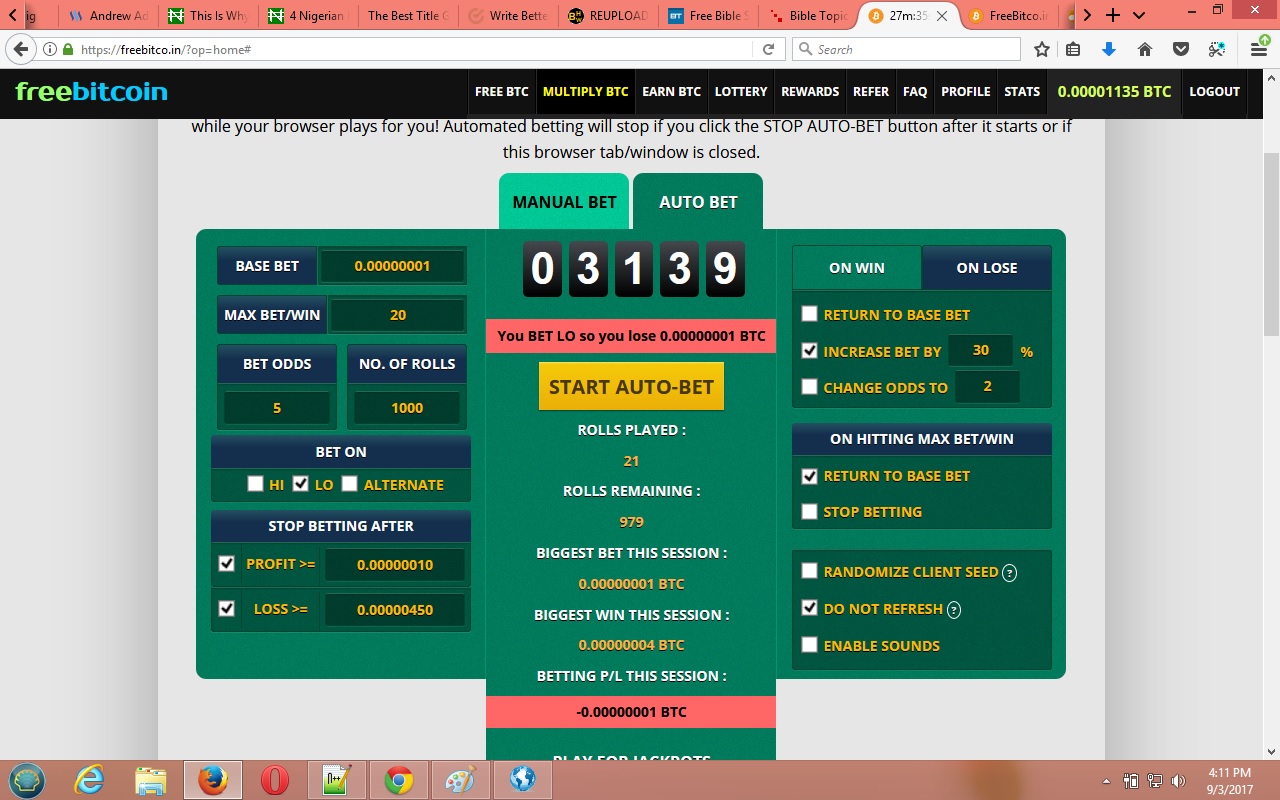This screenshot has width=1280, height=800.
Task: Enable Randomize Client Seed
Action: (x=810, y=571)
